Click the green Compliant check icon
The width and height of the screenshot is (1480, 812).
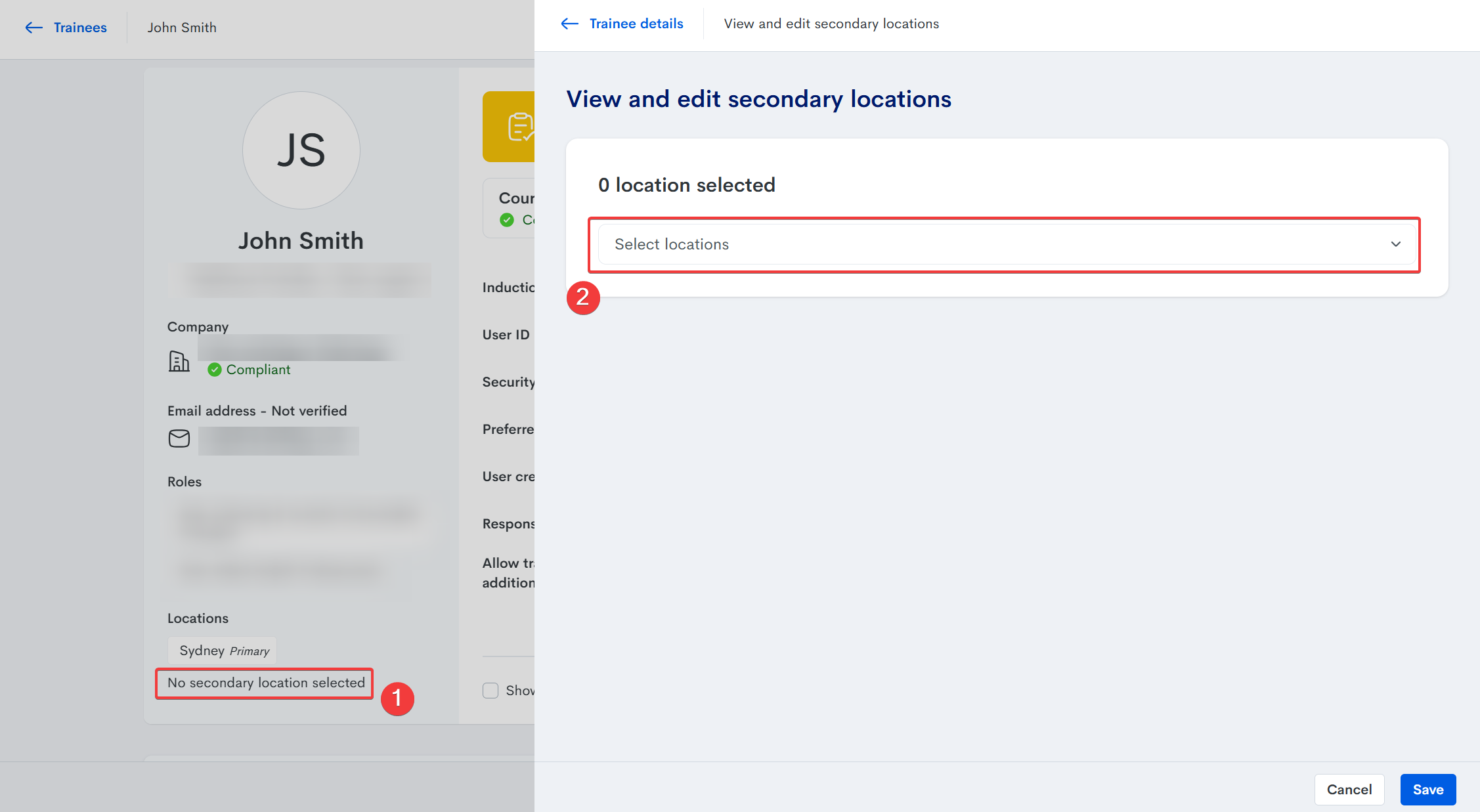point(214,370)
